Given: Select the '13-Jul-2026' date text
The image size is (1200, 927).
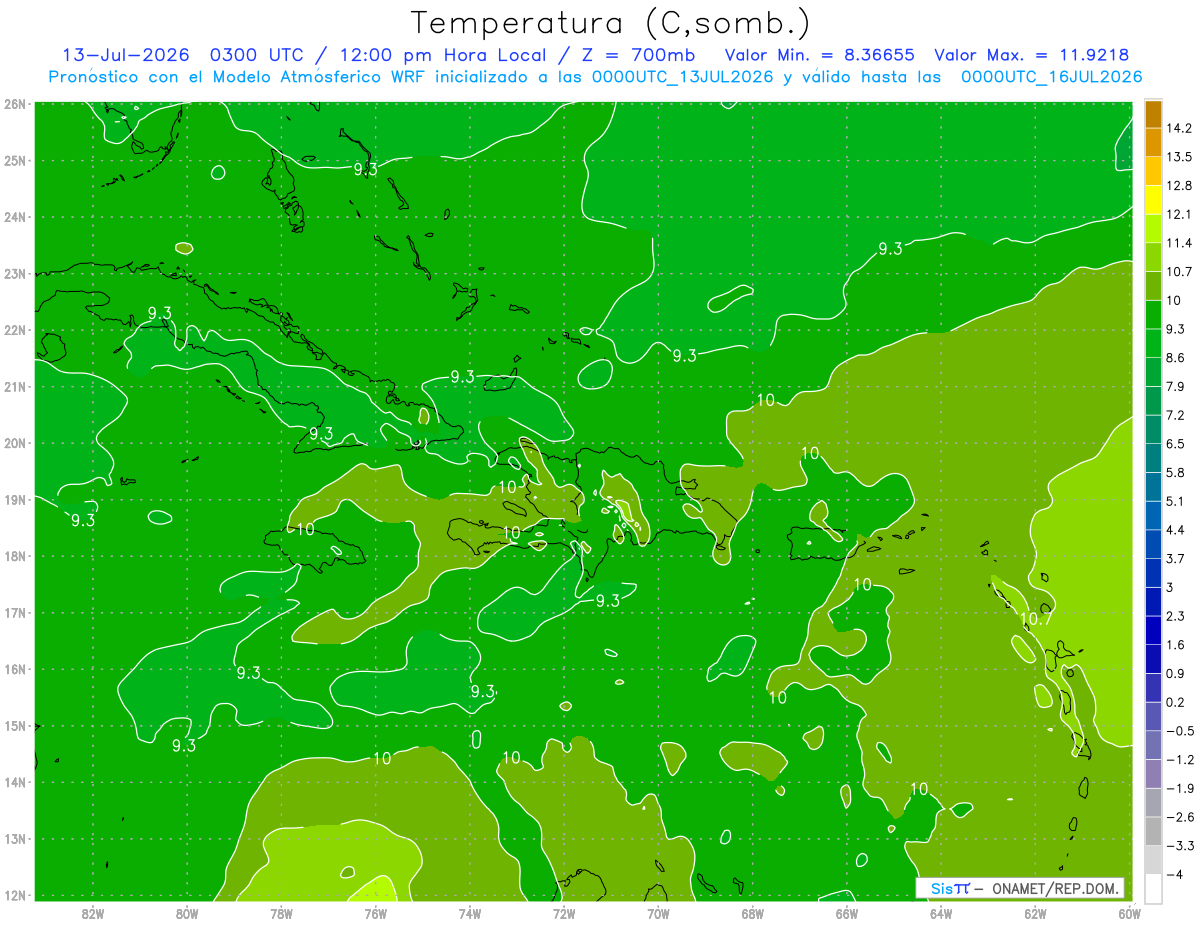Looking at the screenshot, I should [128, 55].
